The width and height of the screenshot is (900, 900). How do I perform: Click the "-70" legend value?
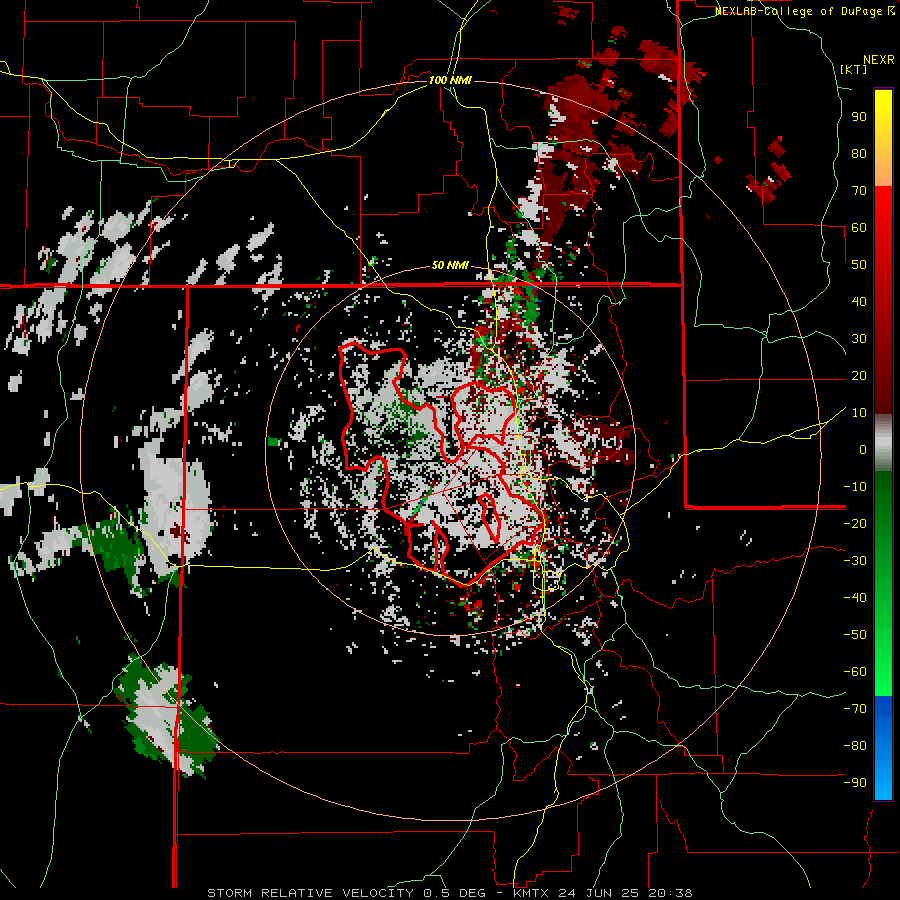click(855, 709)
